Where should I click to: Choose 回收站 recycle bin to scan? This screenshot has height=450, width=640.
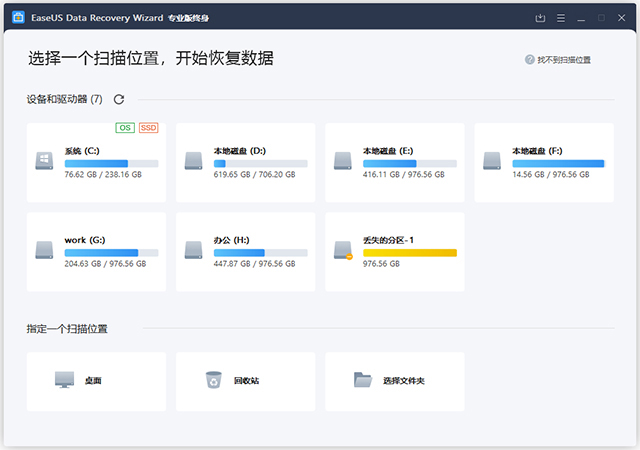(x=214, y=380)
